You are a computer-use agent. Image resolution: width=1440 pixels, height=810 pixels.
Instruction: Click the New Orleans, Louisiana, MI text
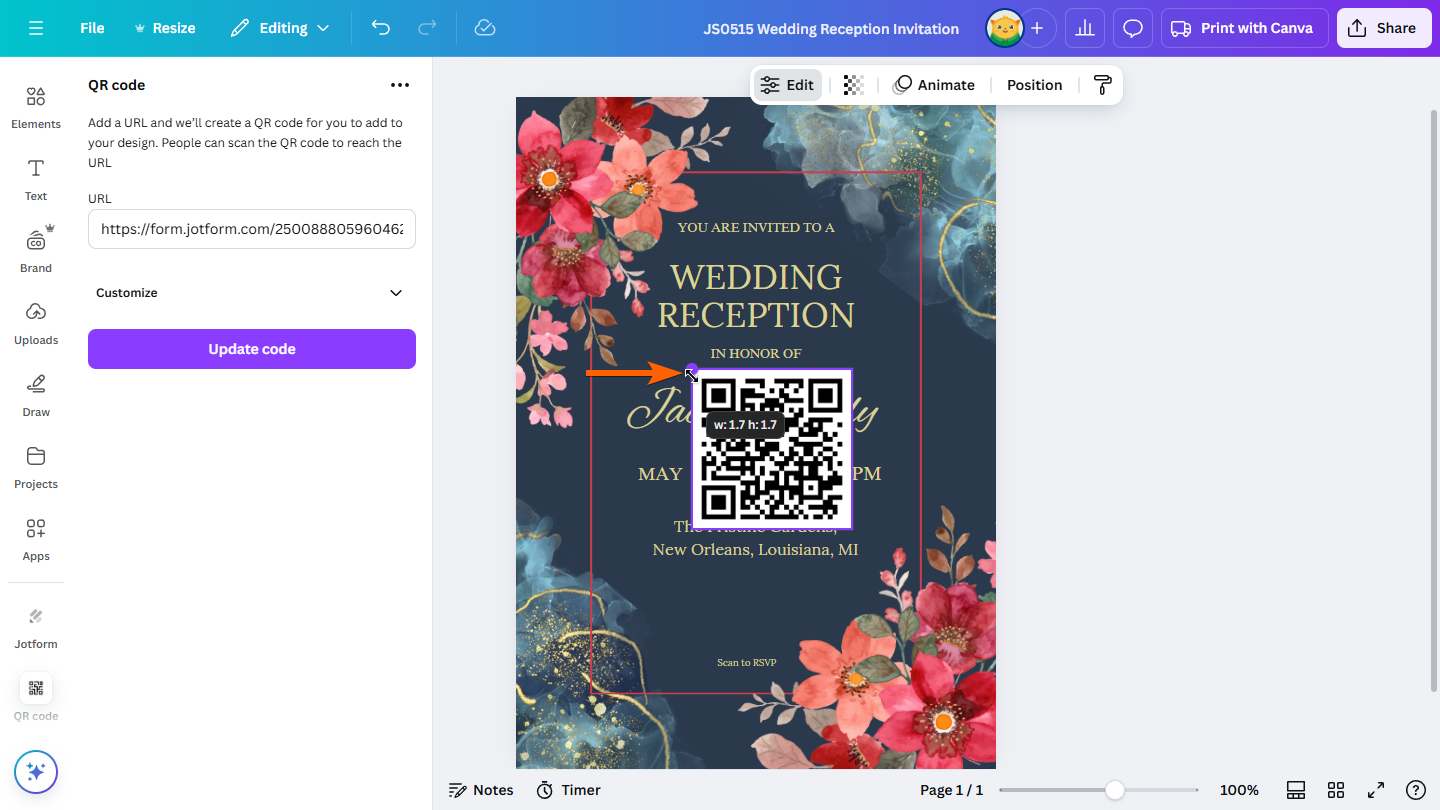click(x=755, y=550)
